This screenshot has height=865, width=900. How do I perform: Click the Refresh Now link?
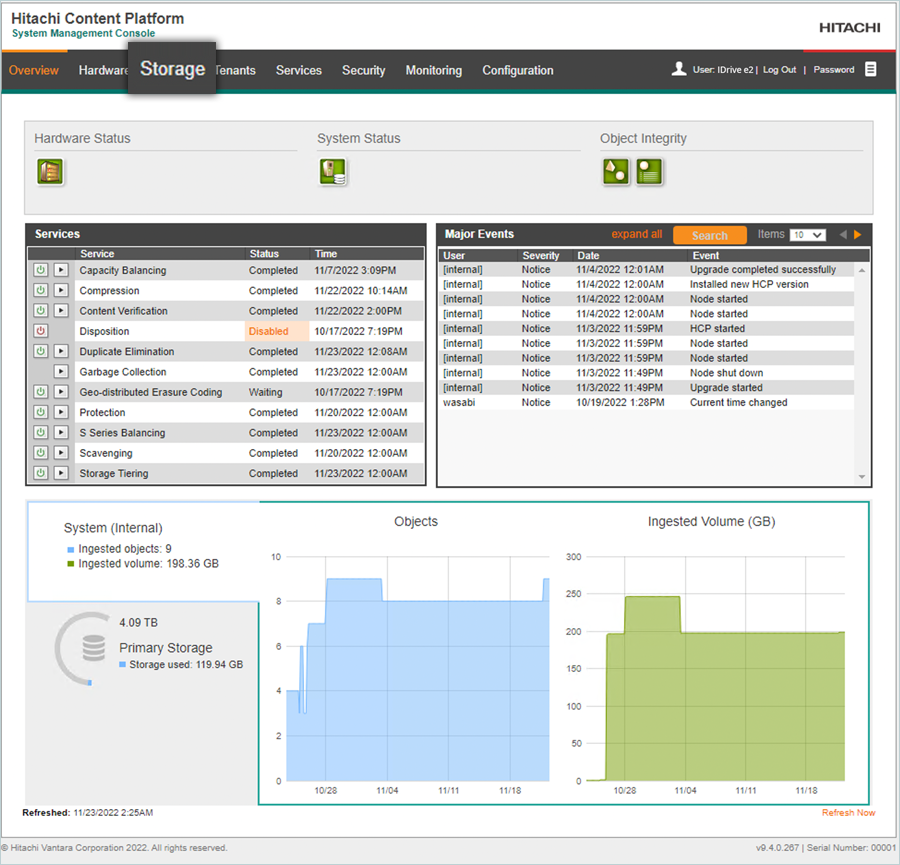[848, 813]
